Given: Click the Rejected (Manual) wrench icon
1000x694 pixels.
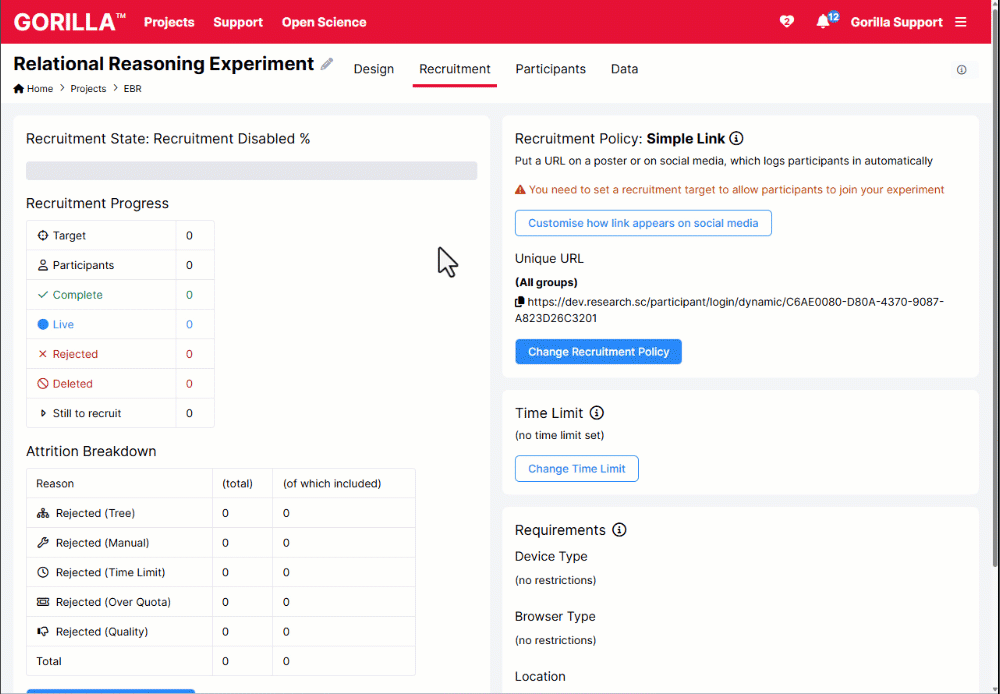Looking at the screenshot, I should pos(43,543).
